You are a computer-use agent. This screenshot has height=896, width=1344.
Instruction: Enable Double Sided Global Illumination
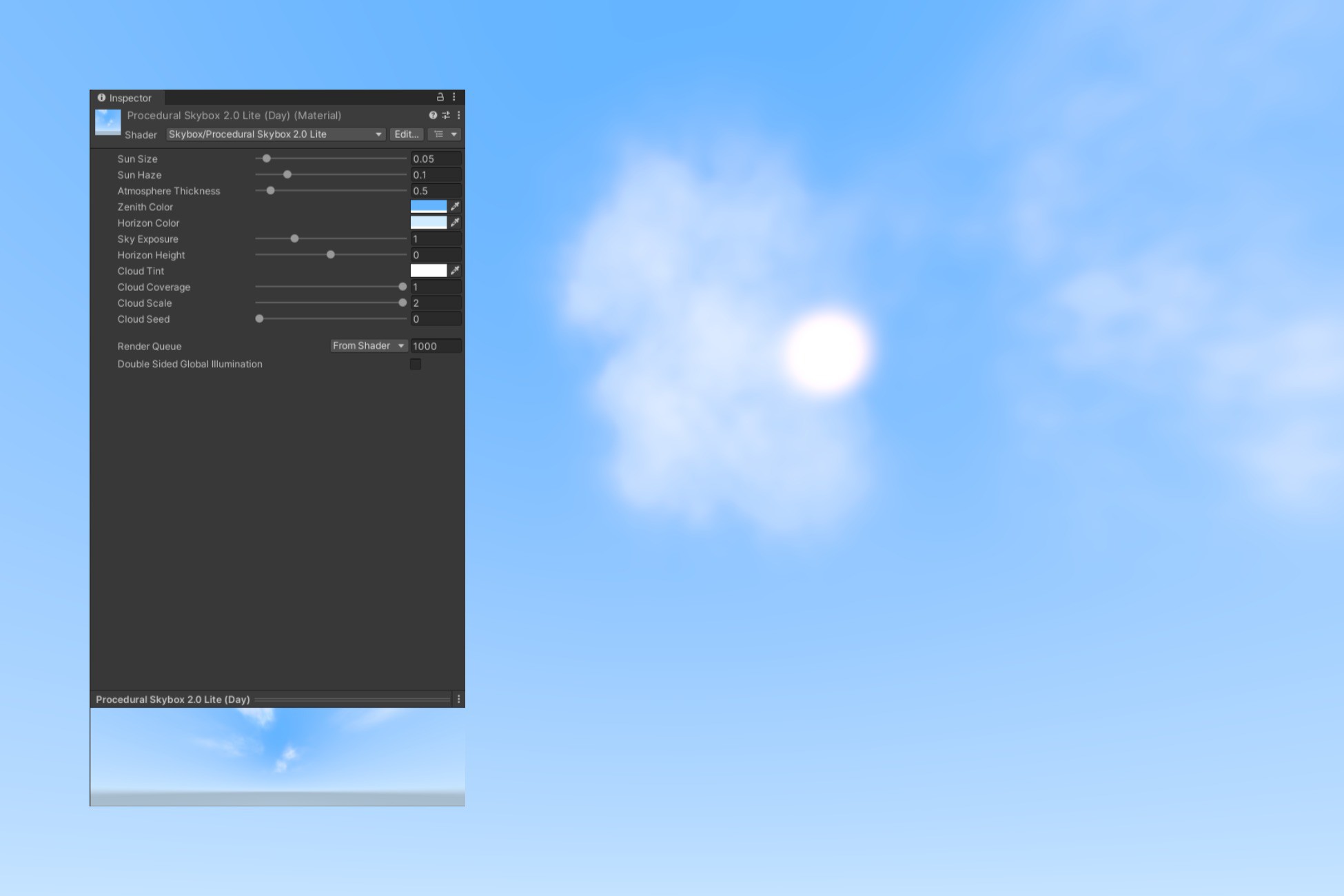tap(415, 363)
